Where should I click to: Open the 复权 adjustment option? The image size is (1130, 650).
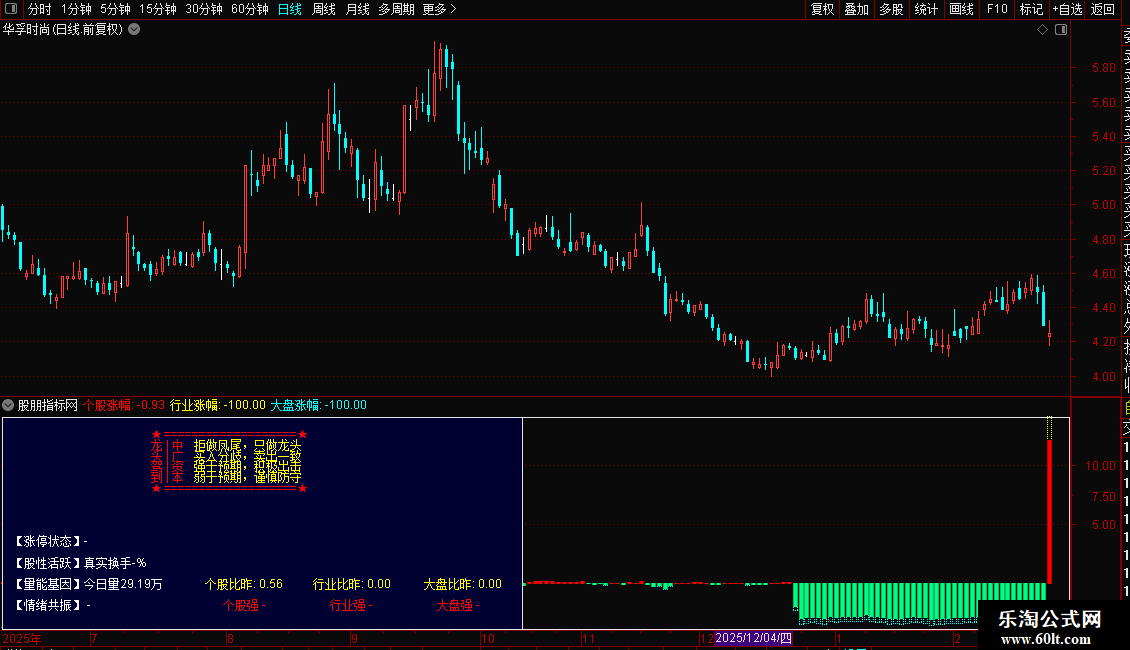[822, 9]
